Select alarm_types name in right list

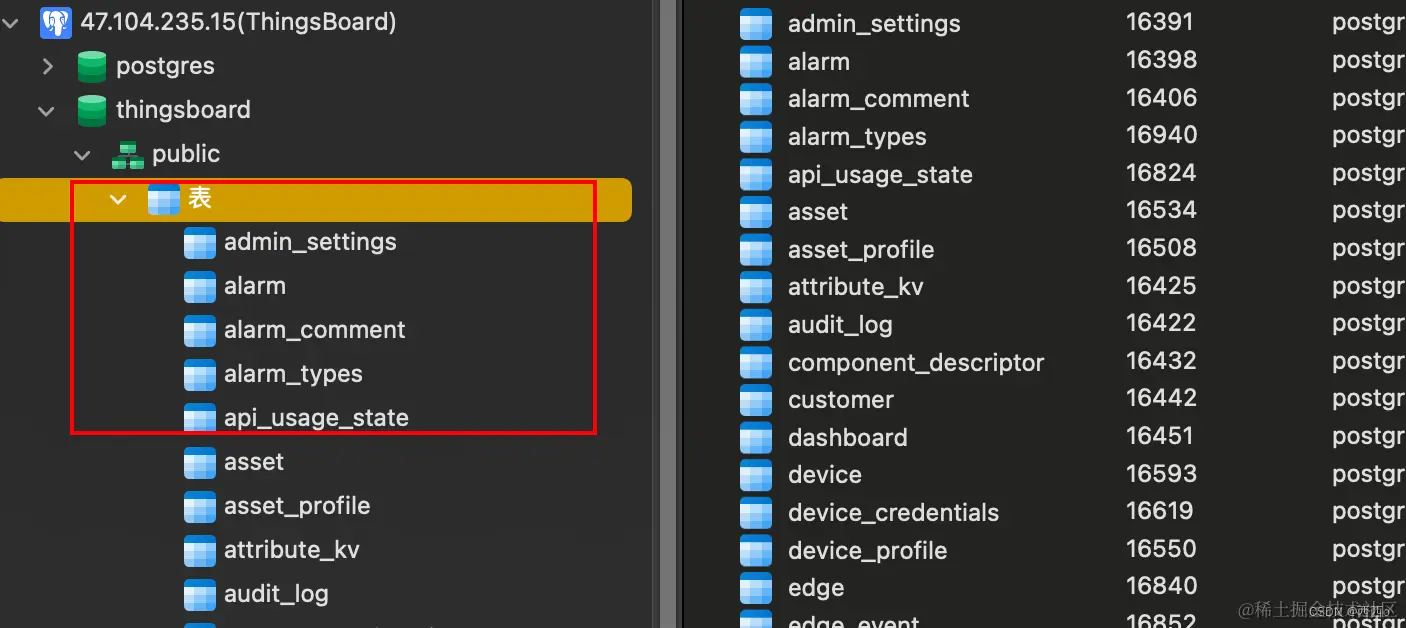pos(857,137)
